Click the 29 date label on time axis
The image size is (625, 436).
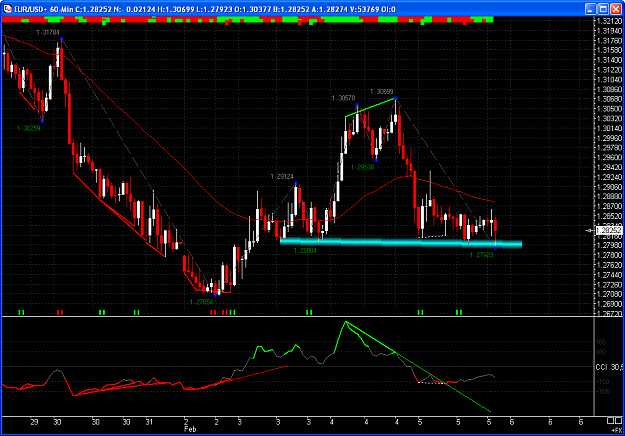click(x=34, y=422)
